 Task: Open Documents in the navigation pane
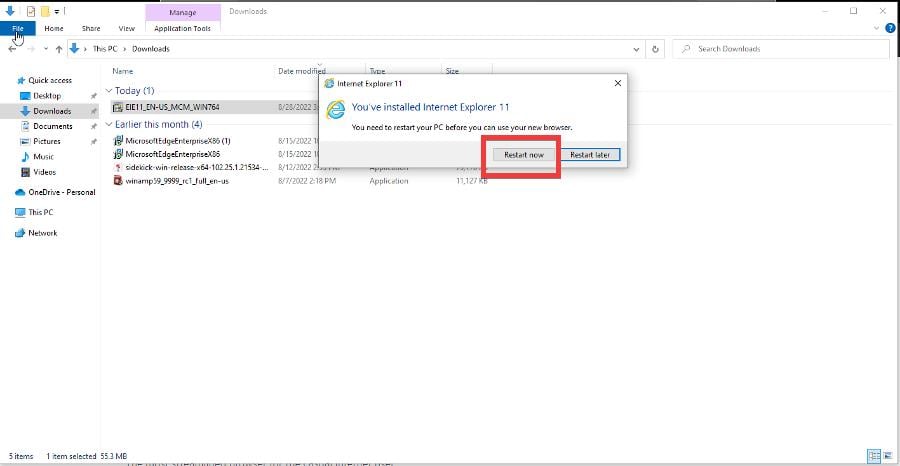pyautogui.click(x=52, y=126)
